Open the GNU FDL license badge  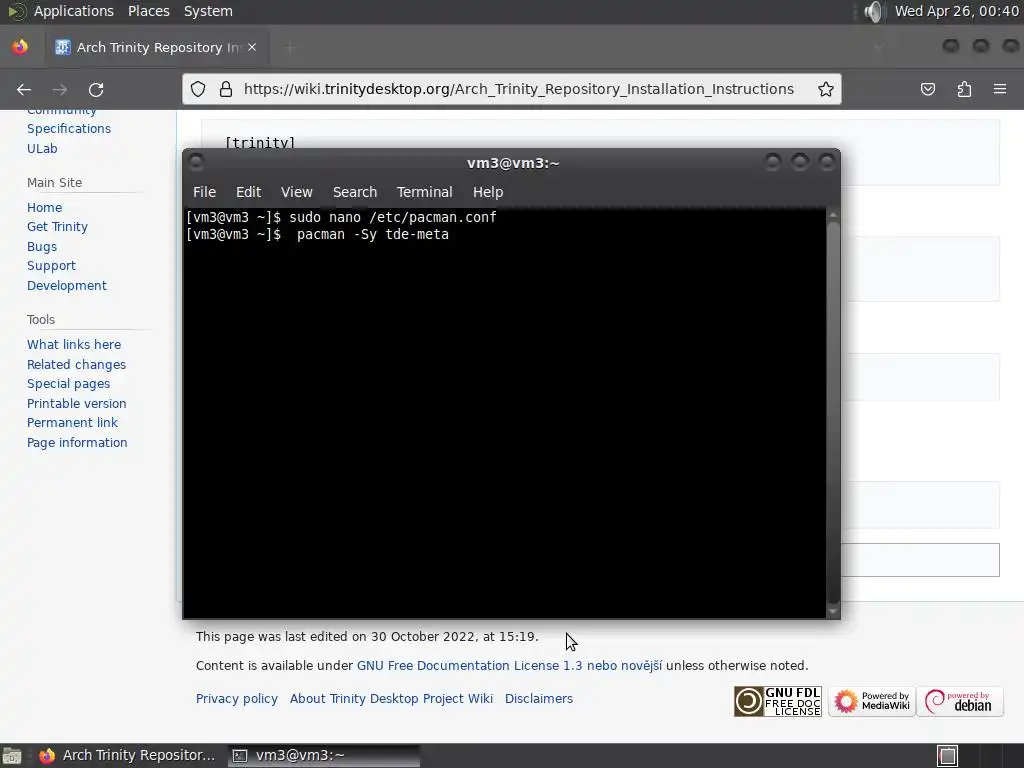tap(778, 701)
